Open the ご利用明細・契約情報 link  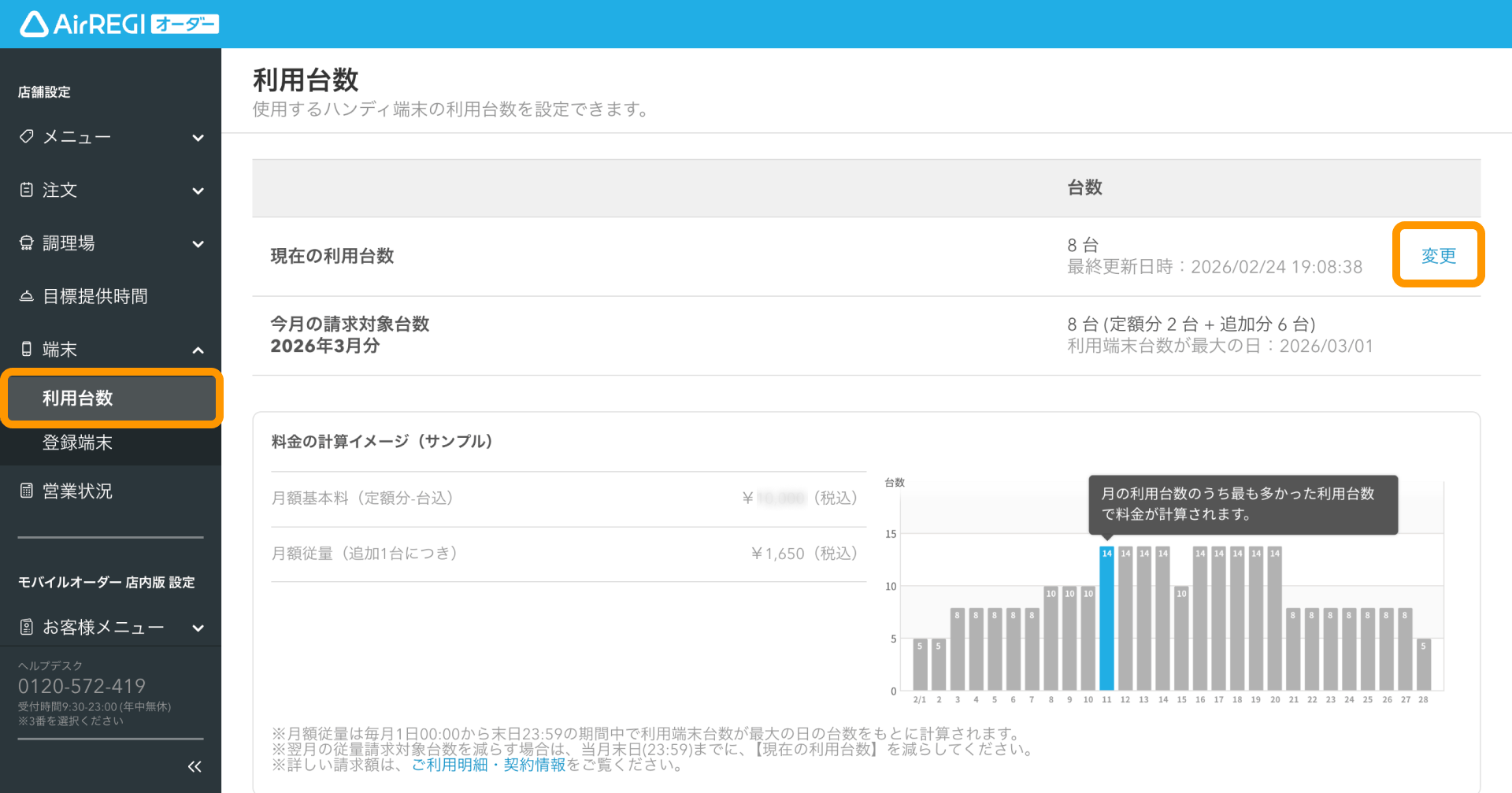click(488, 765)
